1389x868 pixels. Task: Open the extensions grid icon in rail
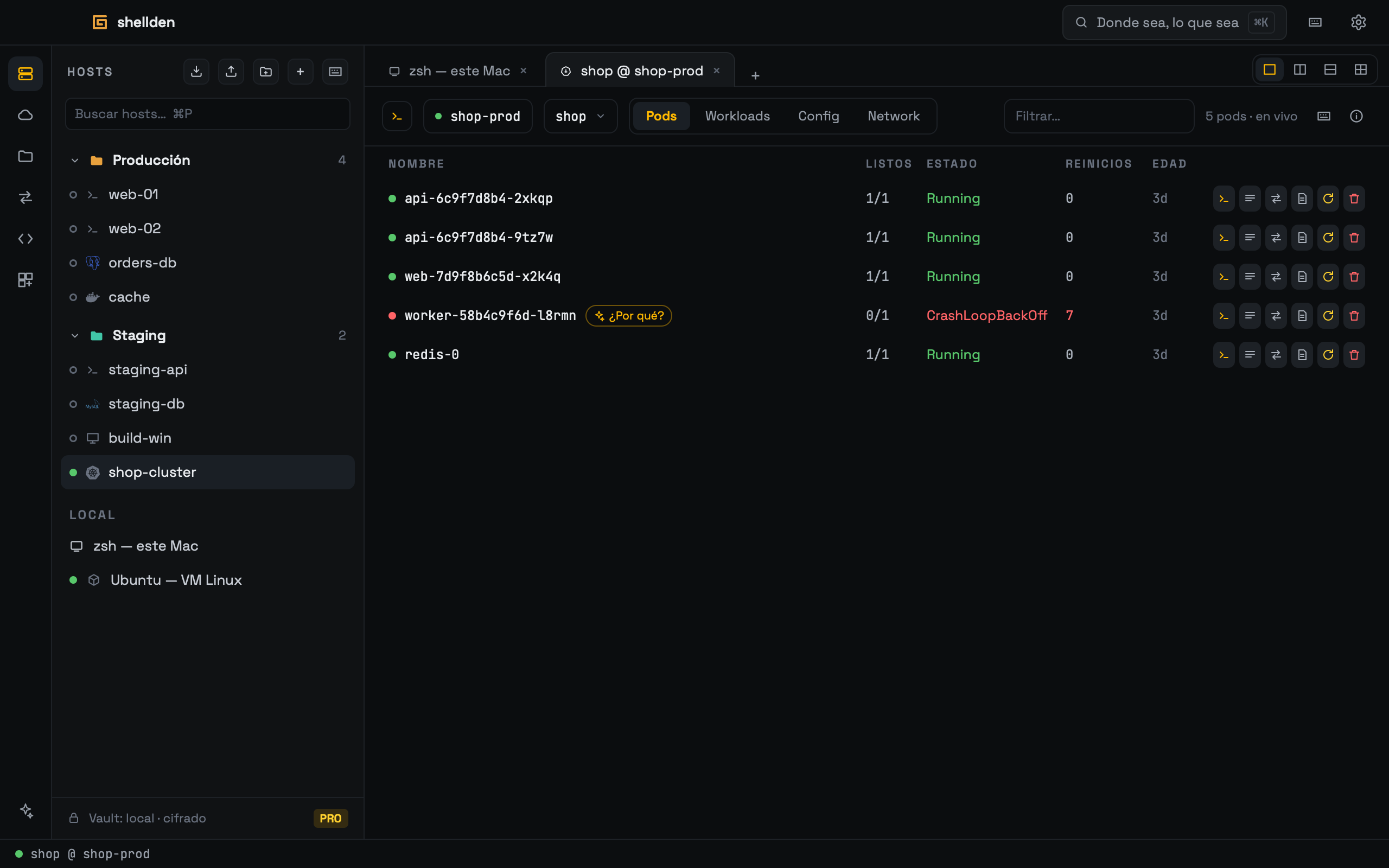(26, 280)
